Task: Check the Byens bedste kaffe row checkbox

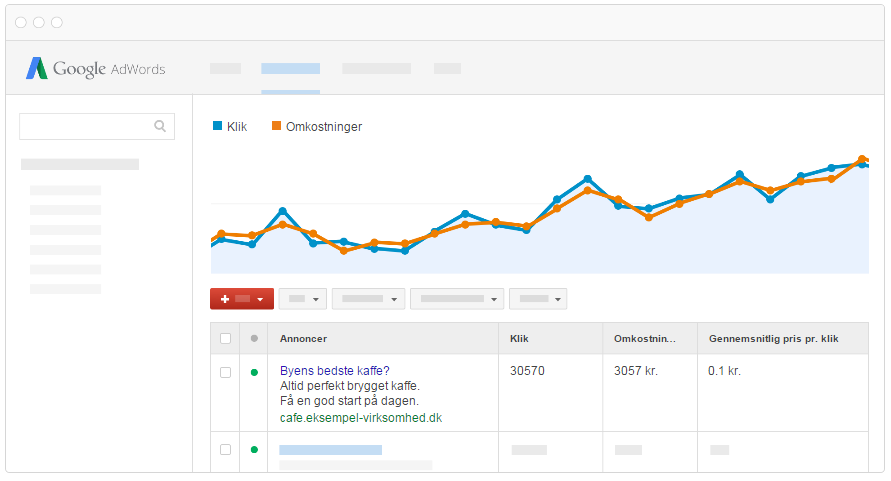Action: coord(226,372)
